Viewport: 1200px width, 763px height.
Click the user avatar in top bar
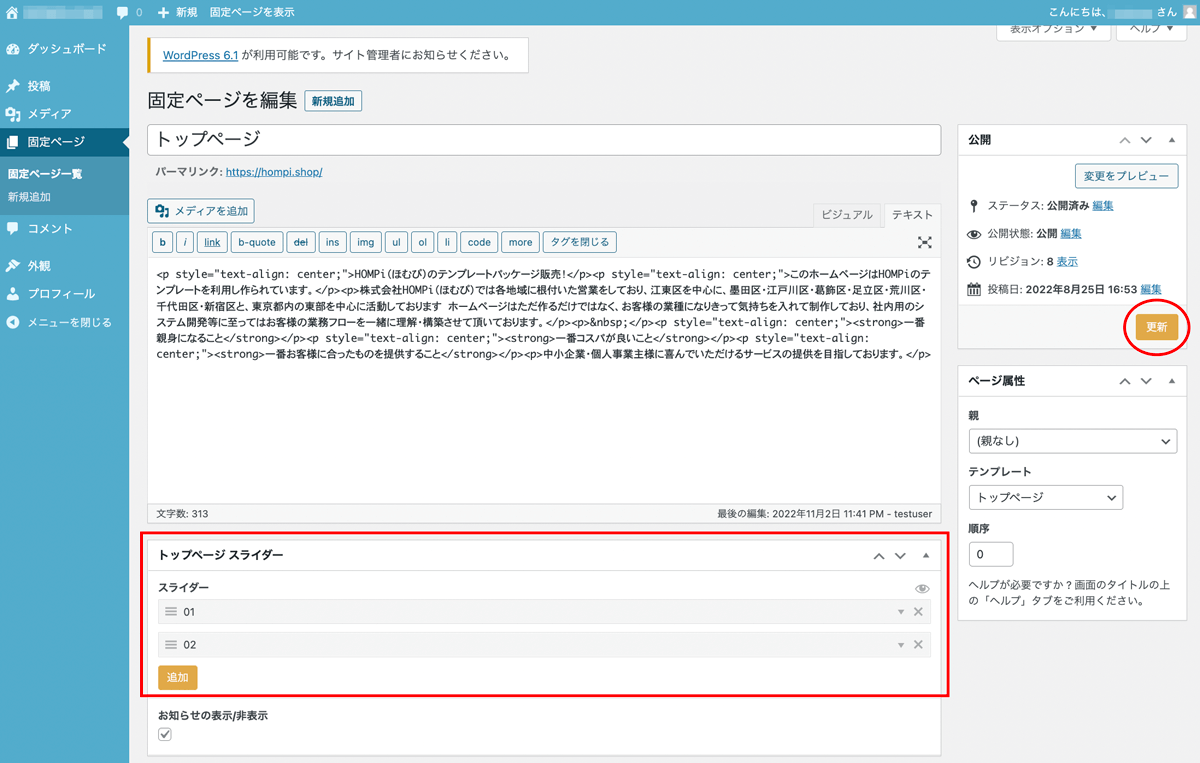tap(1188, 12)
